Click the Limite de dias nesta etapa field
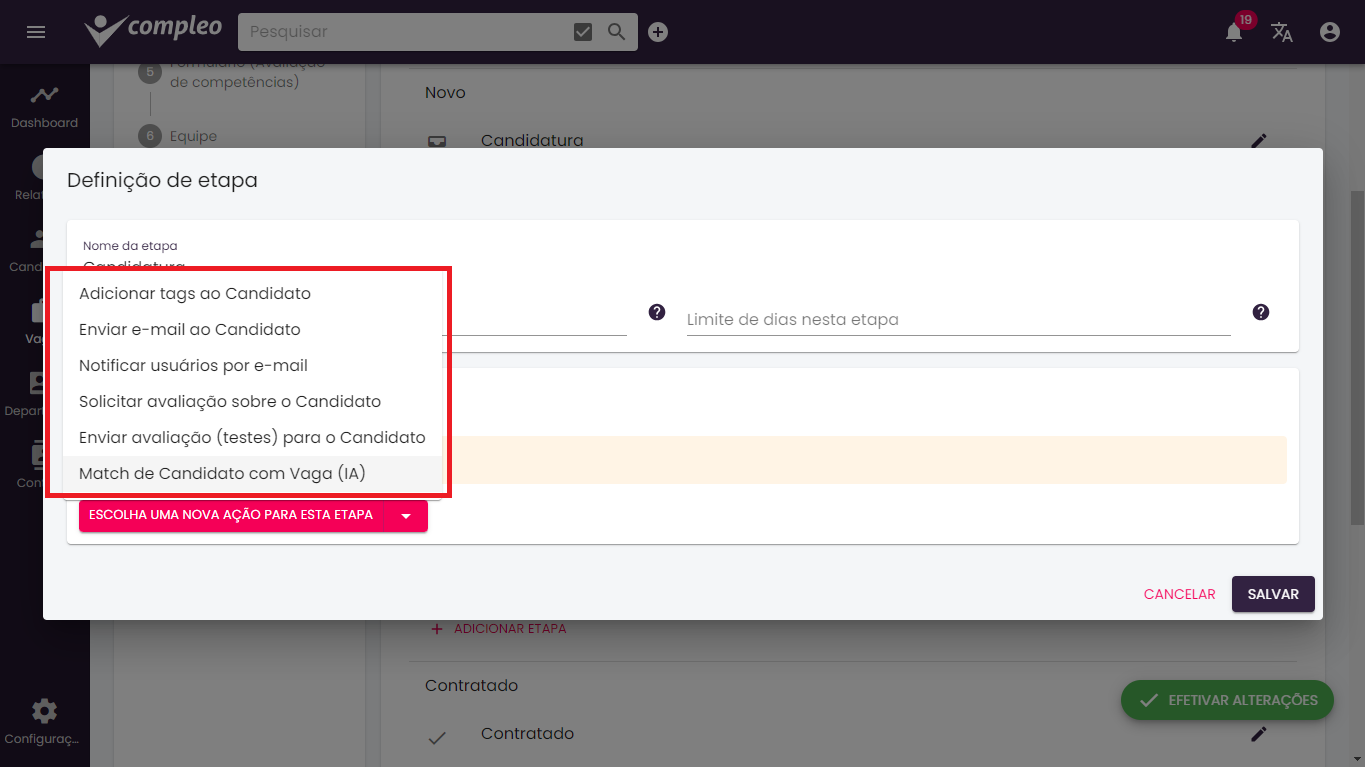This screenshot has height=767, width=1365. [x=958, y=320]
